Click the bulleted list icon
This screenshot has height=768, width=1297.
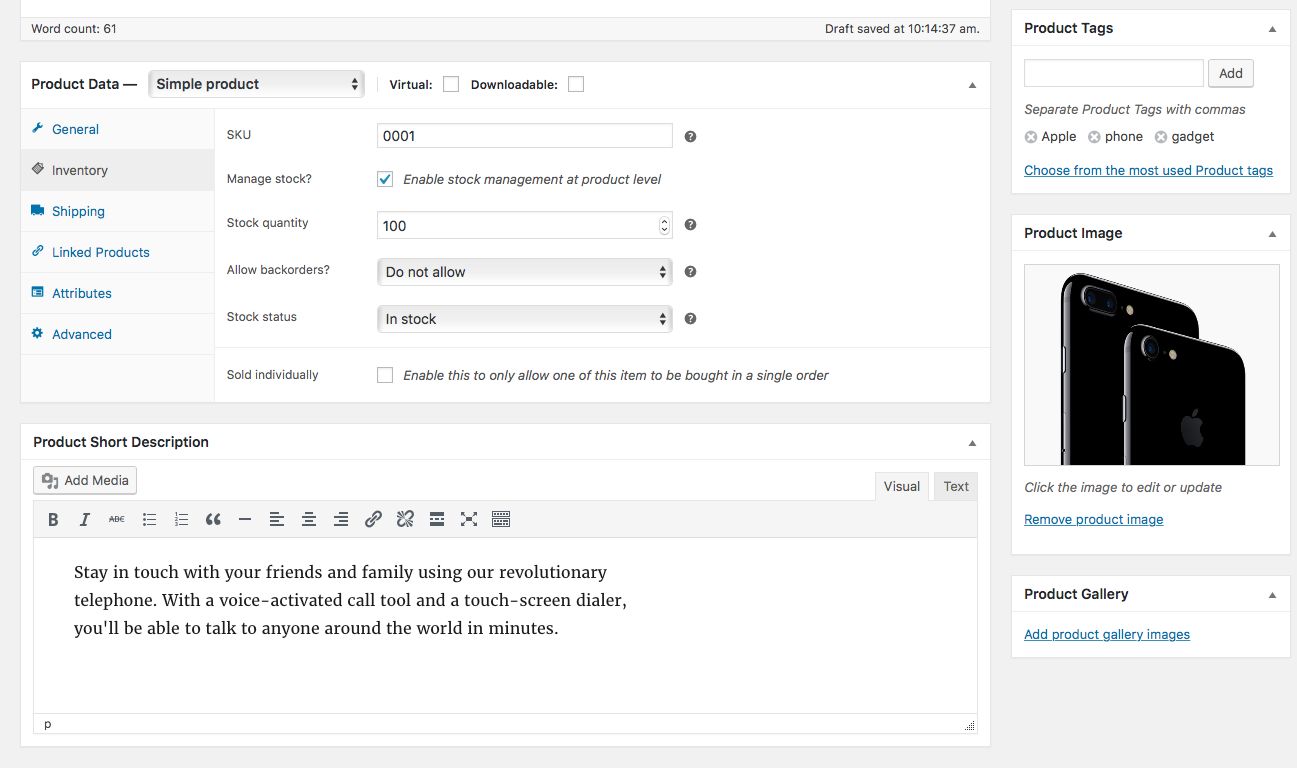pyautogui.click(x=149, y=519)
